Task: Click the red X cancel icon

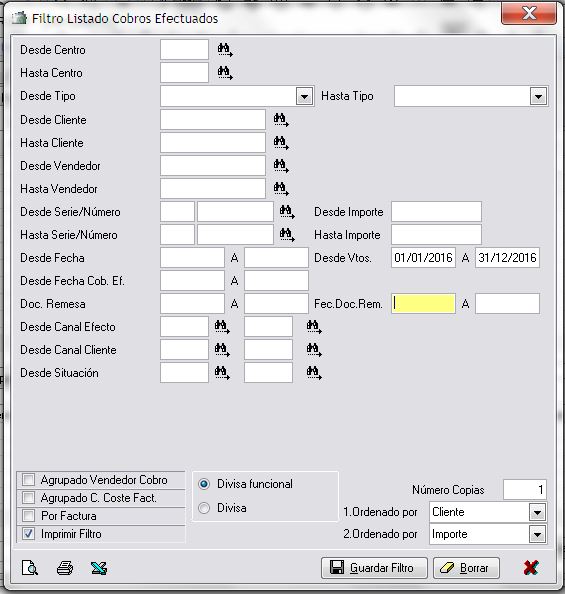Action: pyautogui.click(x=531, y=567)
